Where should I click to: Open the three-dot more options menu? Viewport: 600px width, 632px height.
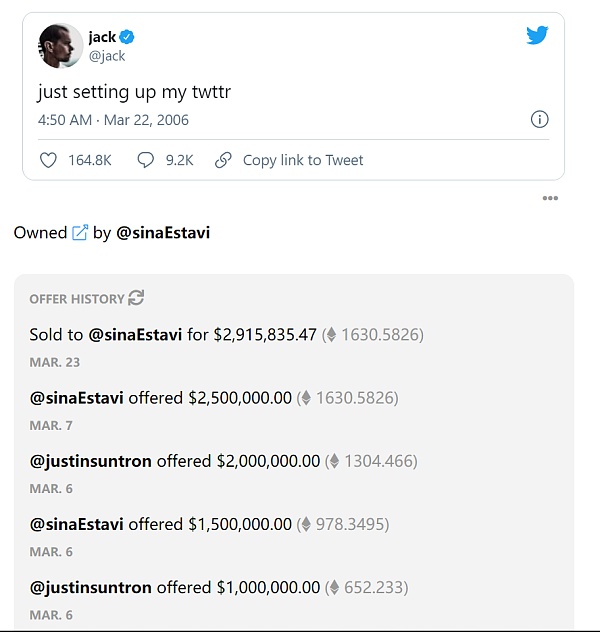click(550, 198)
